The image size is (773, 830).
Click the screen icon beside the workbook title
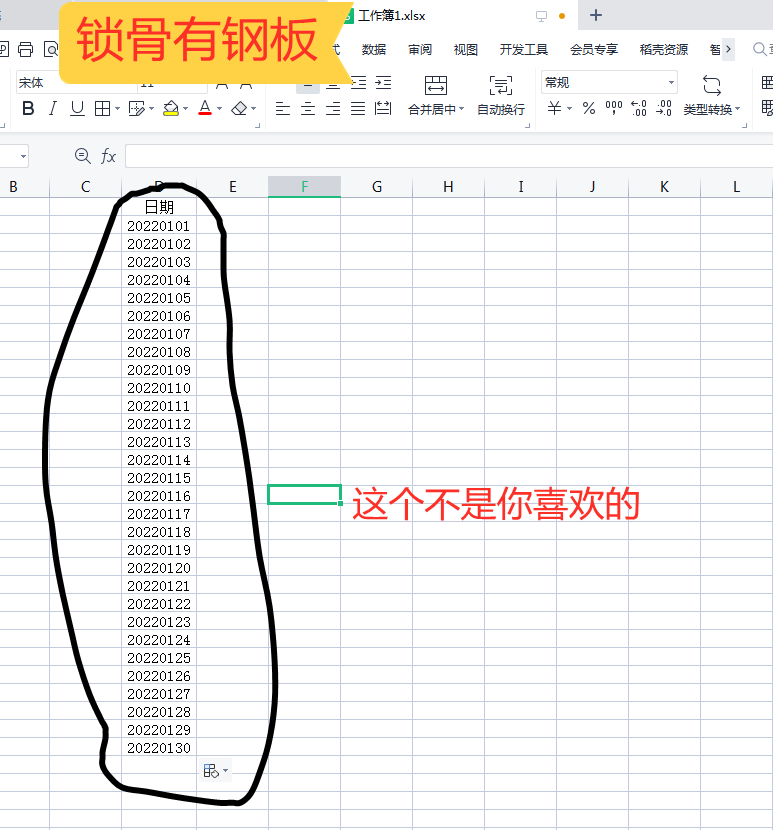tap(541, 16)
